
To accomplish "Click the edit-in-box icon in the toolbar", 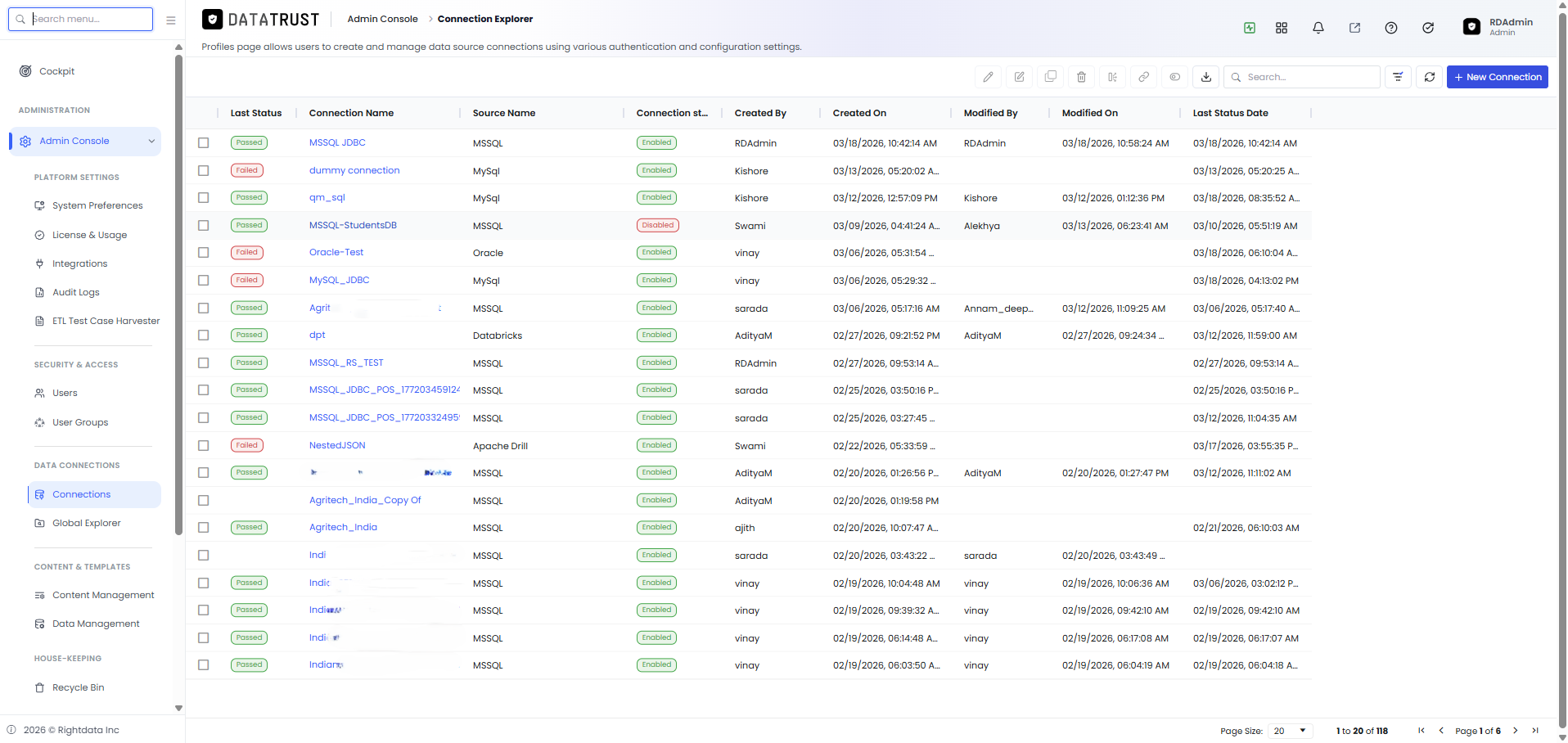I will click(1019, 77).
